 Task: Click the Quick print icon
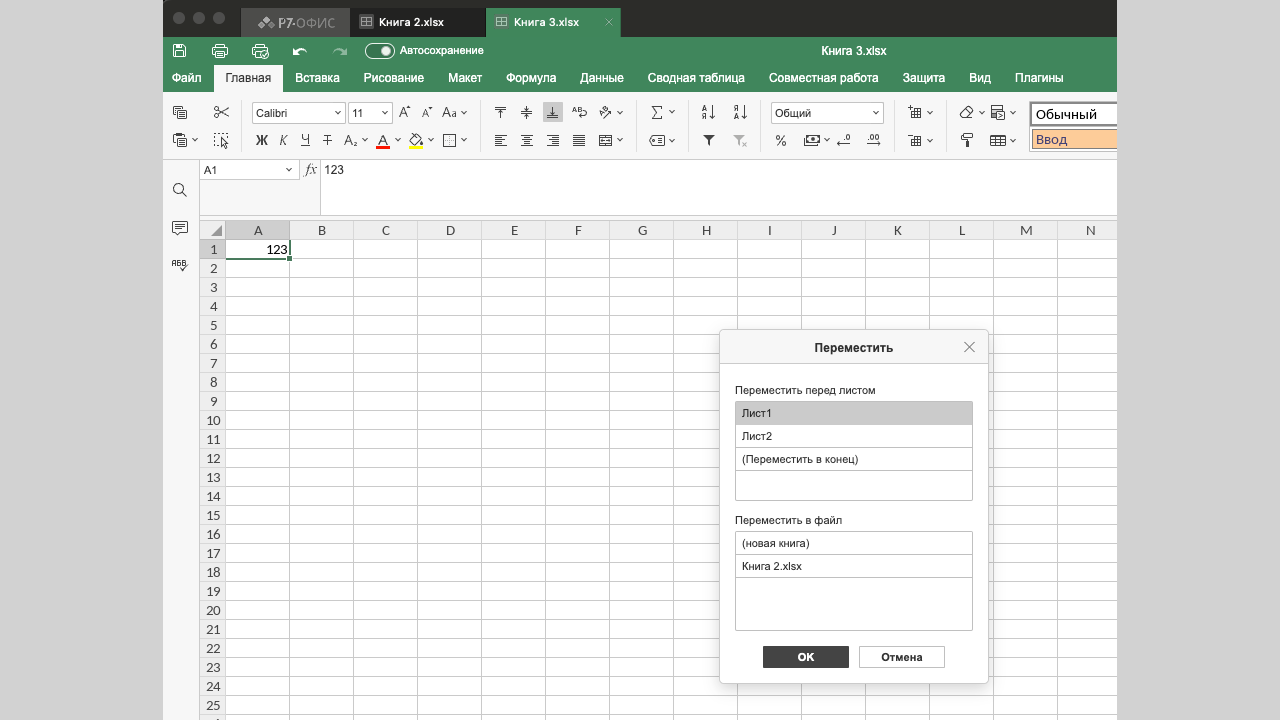(x=260, y=51)
